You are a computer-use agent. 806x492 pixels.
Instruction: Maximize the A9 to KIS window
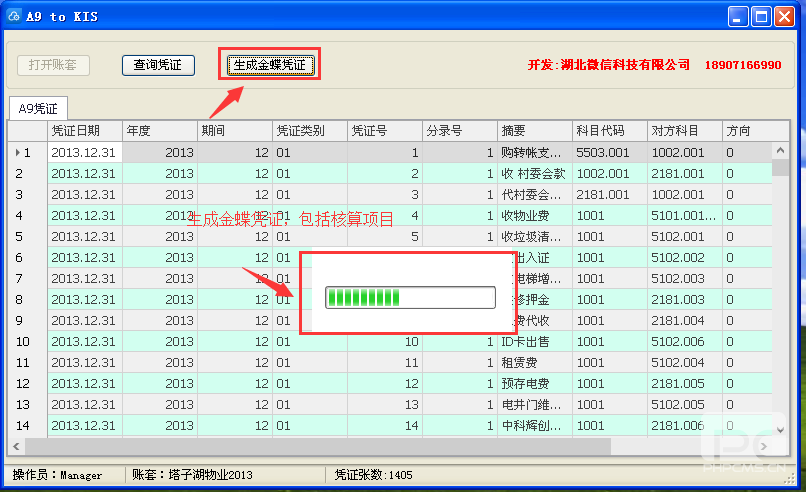point(761,16)
